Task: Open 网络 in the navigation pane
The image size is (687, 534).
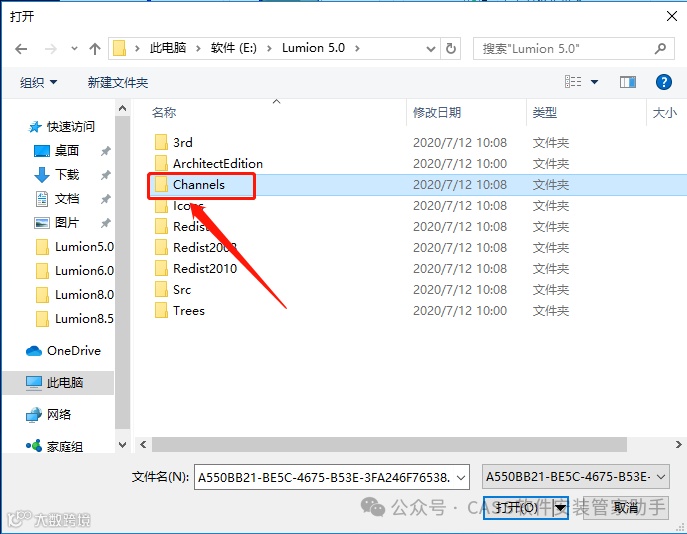Action: click(59, 414)
